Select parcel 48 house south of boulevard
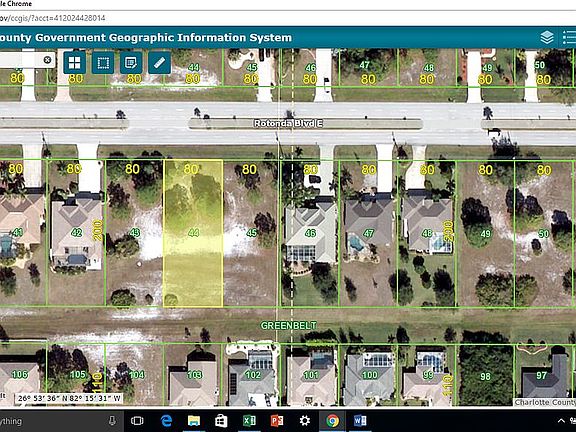 tap(427, 233)
